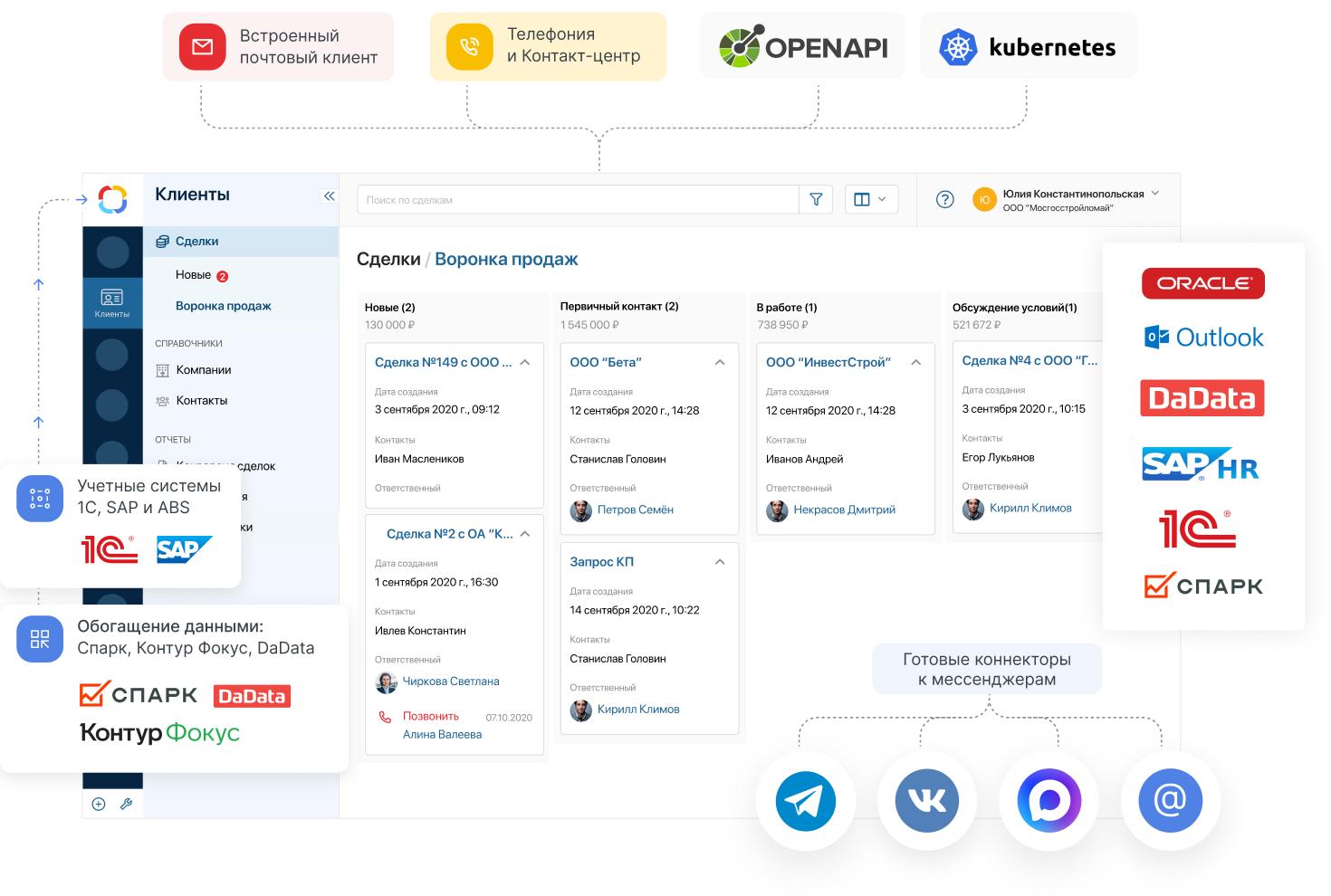This screenshot has height=896, width=1331.
Task: Click the Контакты people icon
Action: tap(163, 401)
